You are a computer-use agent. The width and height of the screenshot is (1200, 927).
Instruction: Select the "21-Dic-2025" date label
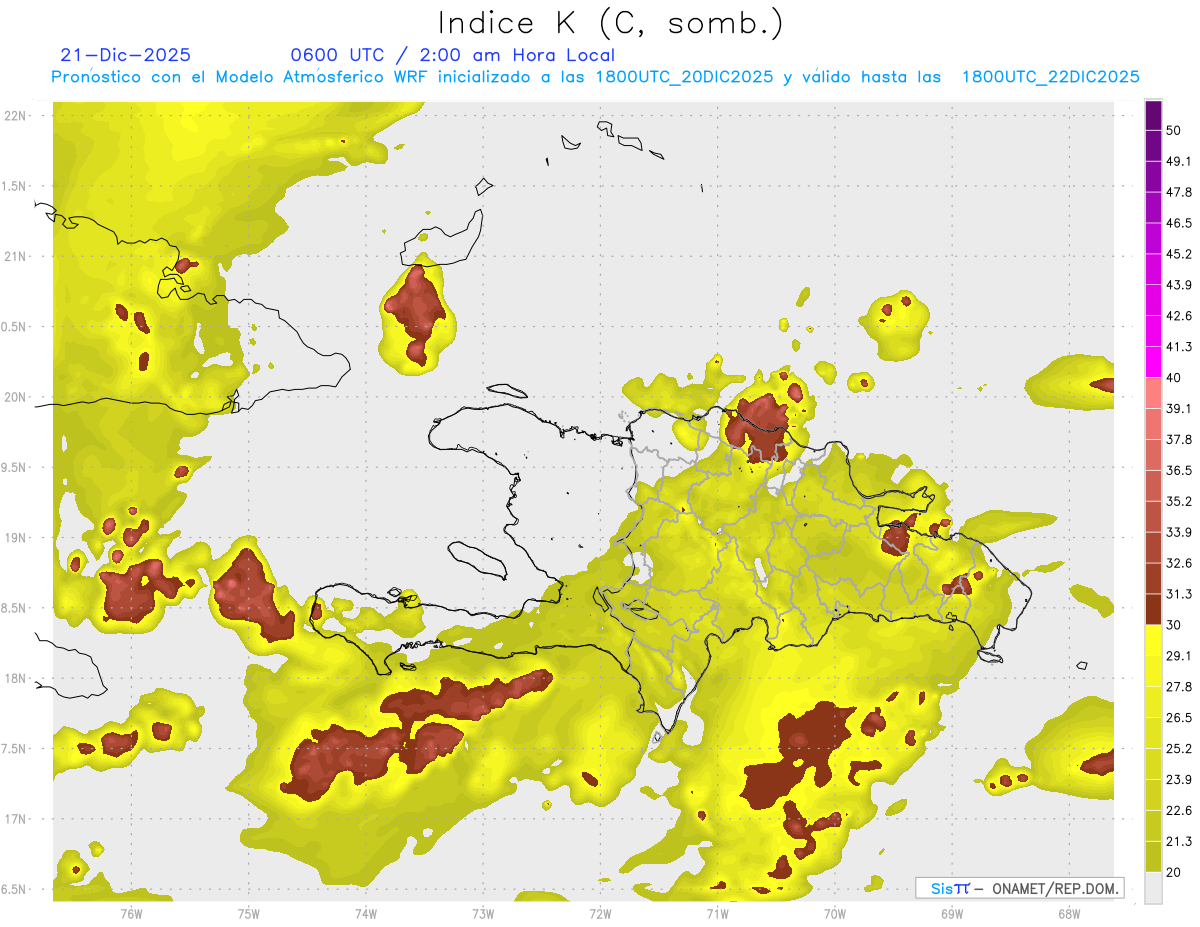(x=125, y=55)
